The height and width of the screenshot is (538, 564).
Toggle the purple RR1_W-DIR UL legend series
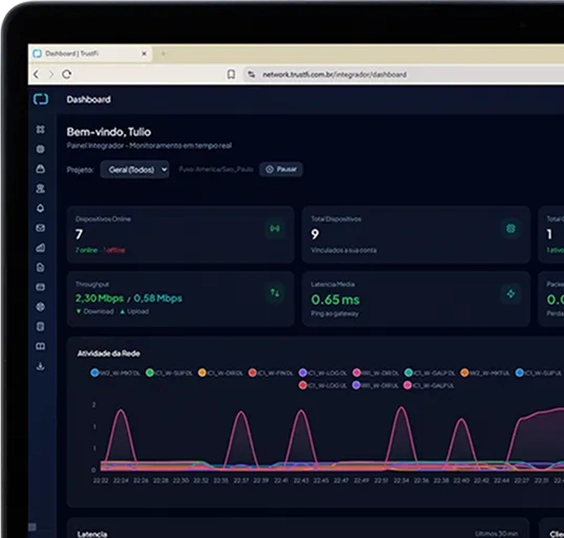pos(376,385)
